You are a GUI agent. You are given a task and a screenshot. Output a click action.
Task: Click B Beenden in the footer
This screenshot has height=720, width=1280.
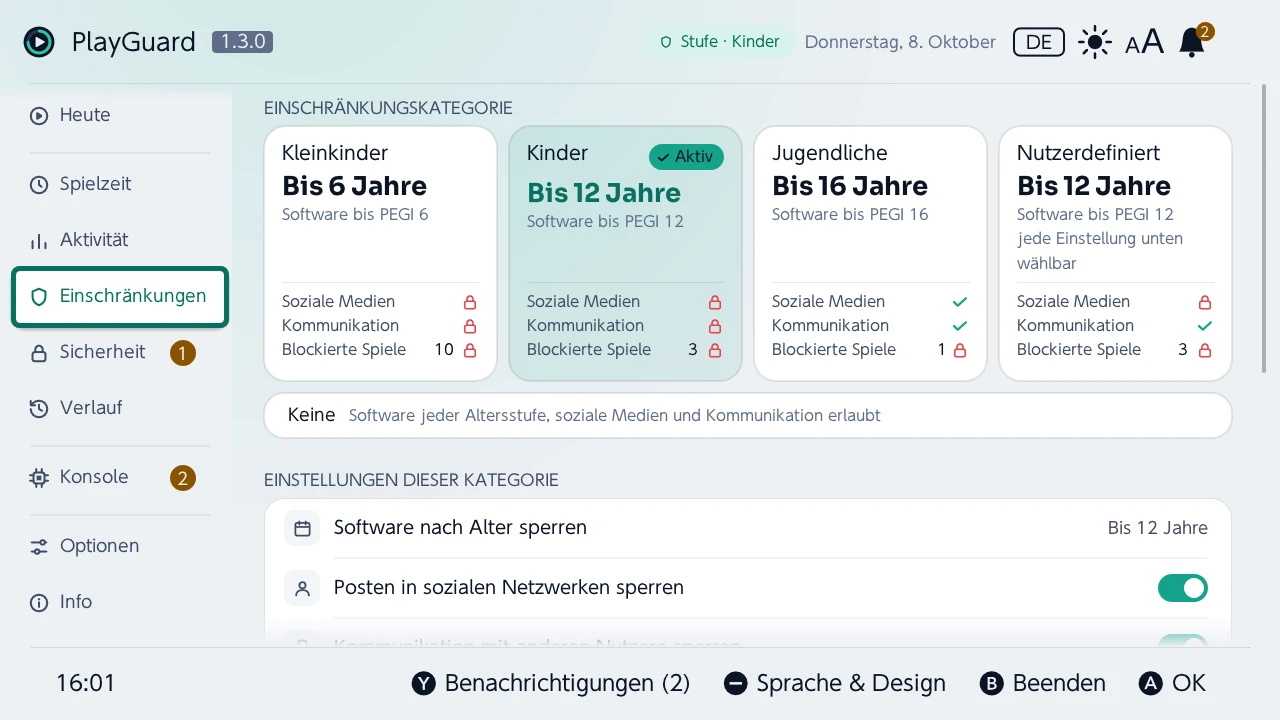1042,684
